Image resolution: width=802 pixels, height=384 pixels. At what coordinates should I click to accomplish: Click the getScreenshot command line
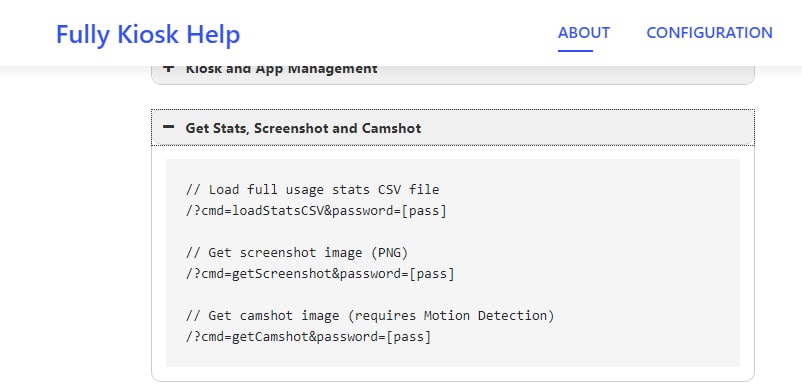320,274
